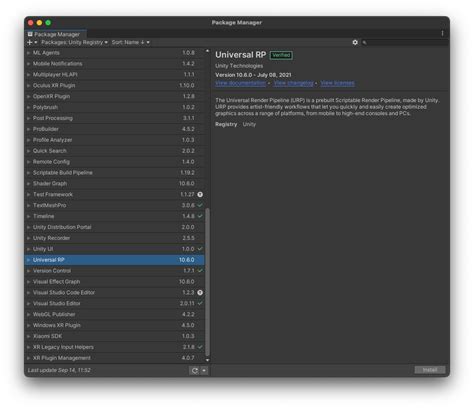Click the View changelog link

pos(293,83)
